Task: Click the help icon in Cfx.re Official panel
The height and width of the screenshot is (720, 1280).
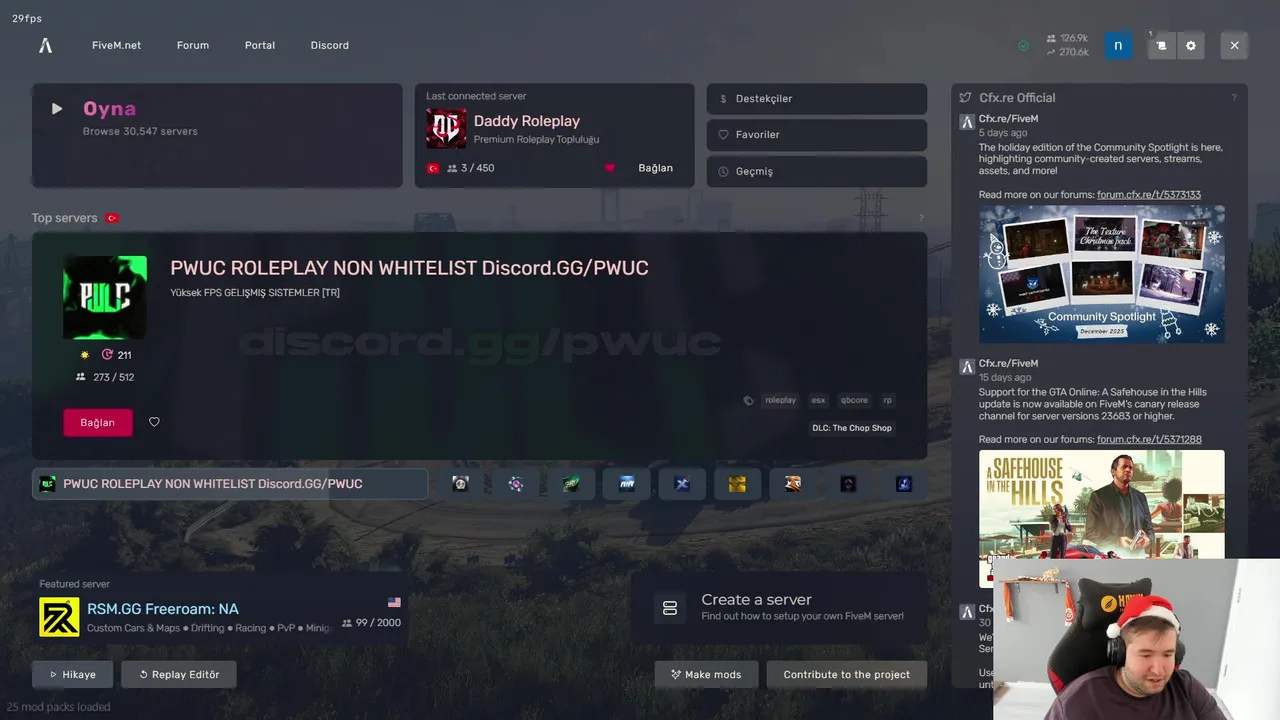Action: point(1234,98)
